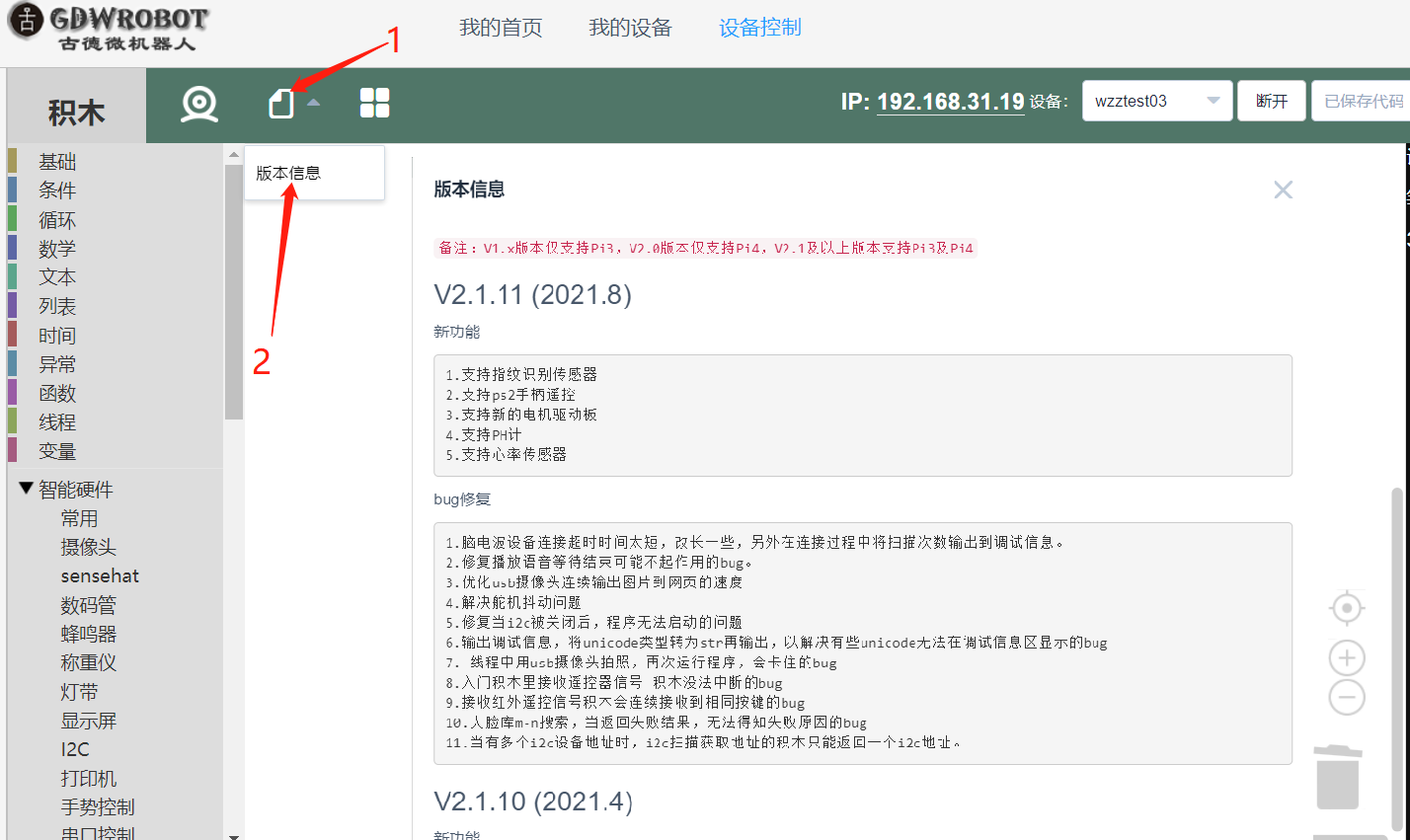Open 打印机 hardware category
The image size is (1410, 840).
click(88, 779)
